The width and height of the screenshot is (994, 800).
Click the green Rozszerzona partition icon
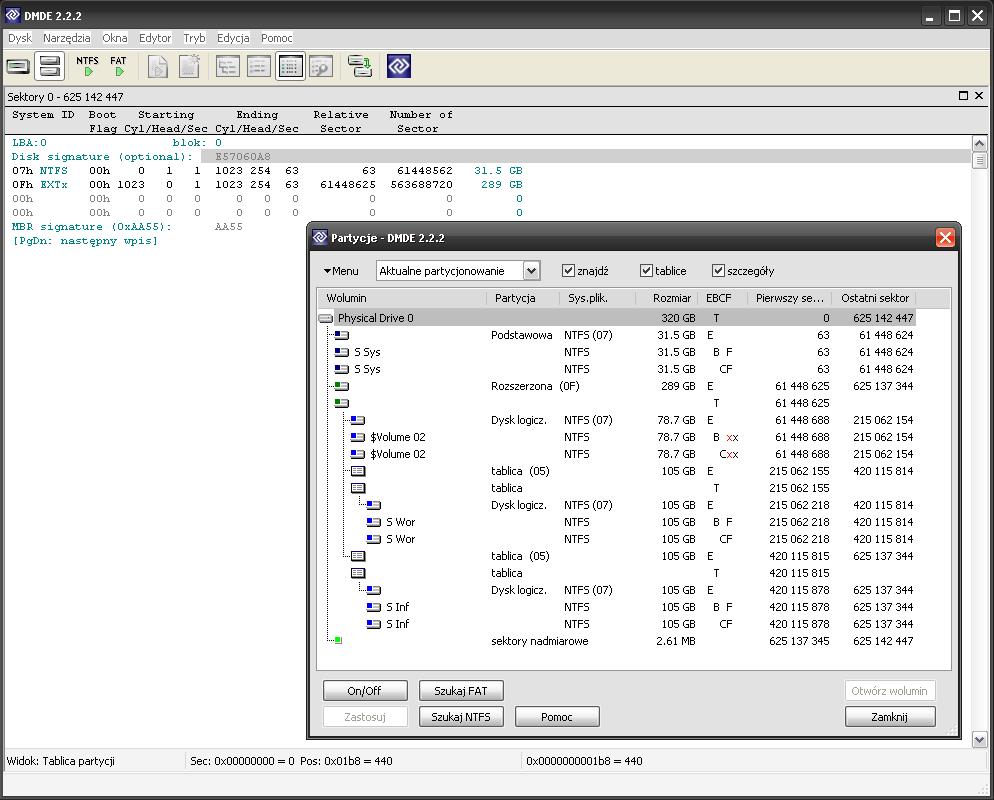click(342, 386)
